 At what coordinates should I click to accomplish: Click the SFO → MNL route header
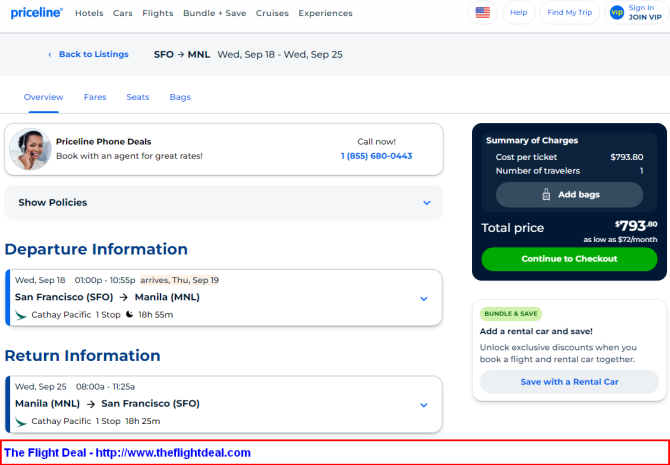(182, 55)
